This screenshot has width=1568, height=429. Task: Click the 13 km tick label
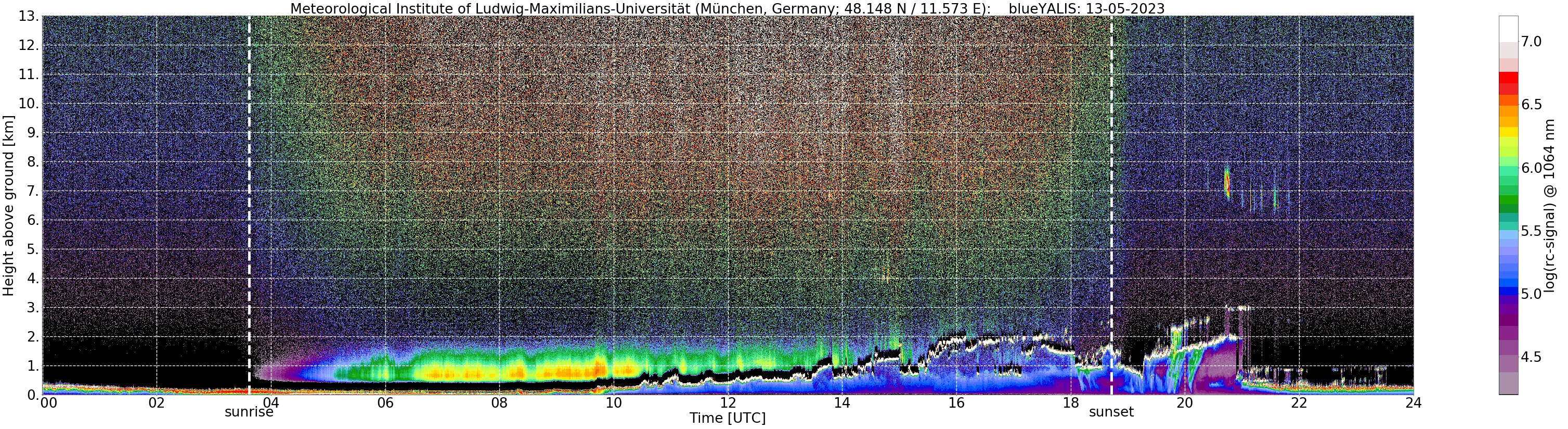click(28, 17)
